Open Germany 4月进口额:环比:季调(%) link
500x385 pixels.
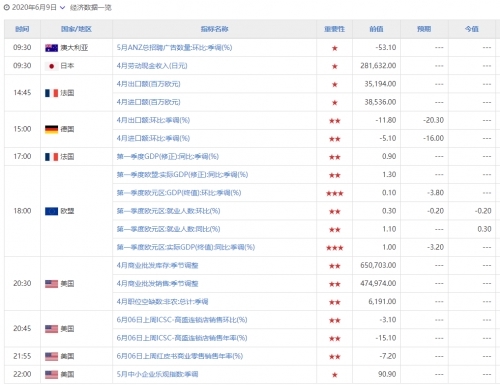pyautogui.click(x=153, y=138)
